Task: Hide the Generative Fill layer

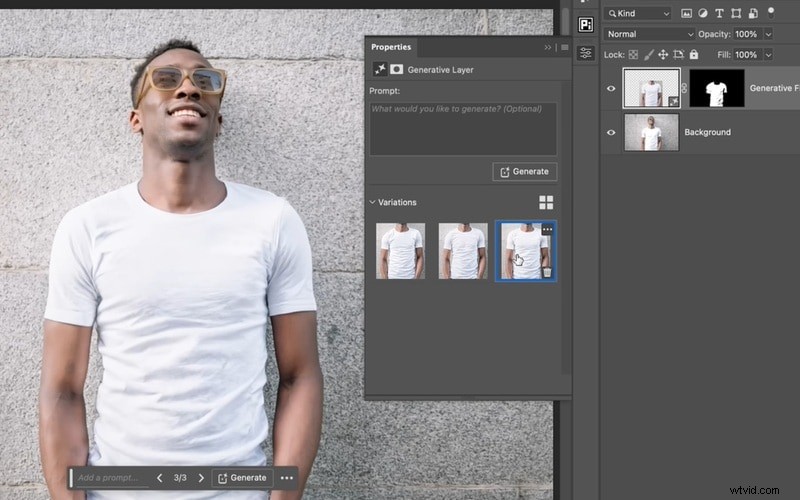Action: pos(611,88)
